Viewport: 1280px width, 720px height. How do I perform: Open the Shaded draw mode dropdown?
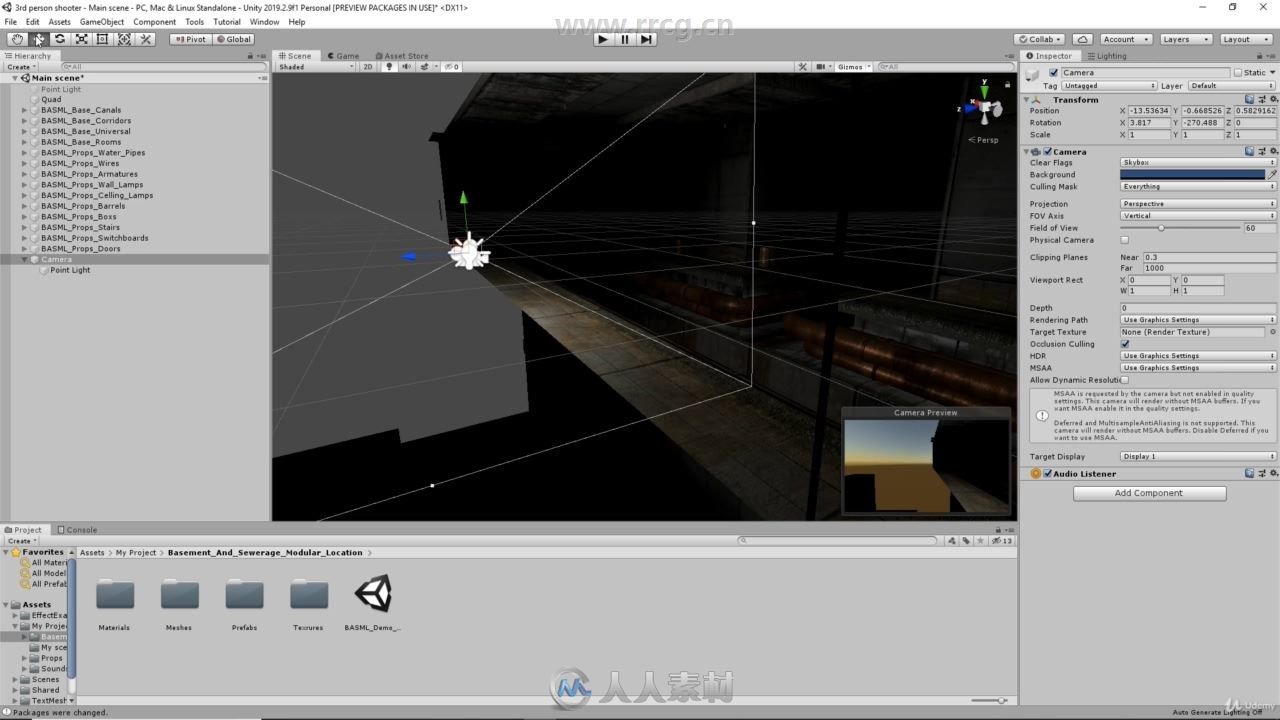point(315,67)
